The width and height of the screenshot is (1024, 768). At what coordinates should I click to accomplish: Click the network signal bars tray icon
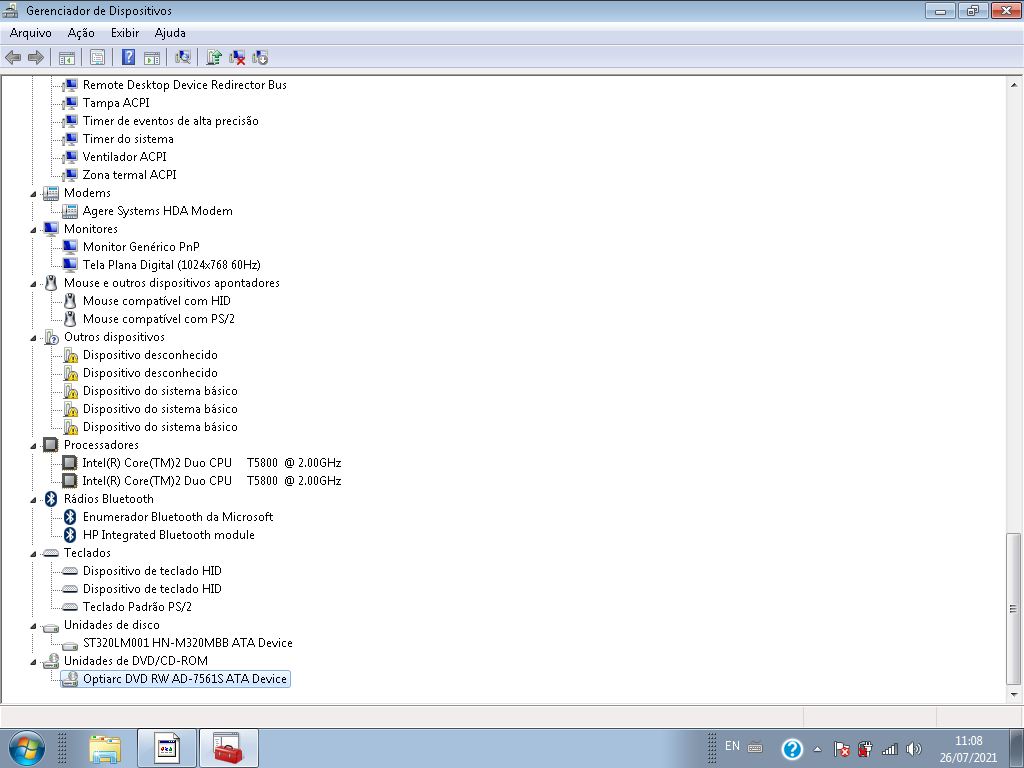[889, 749]
